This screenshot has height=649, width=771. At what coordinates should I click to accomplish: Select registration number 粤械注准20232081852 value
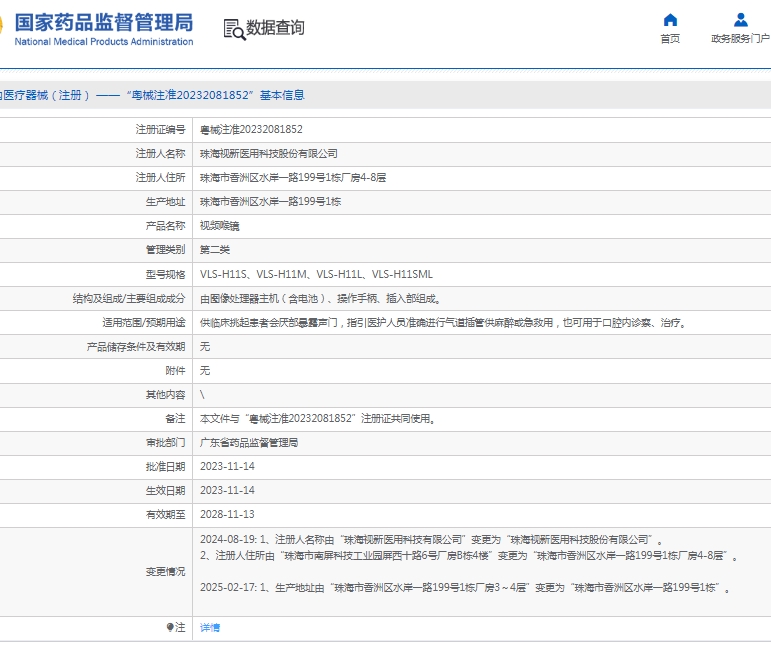coord(251,130)
